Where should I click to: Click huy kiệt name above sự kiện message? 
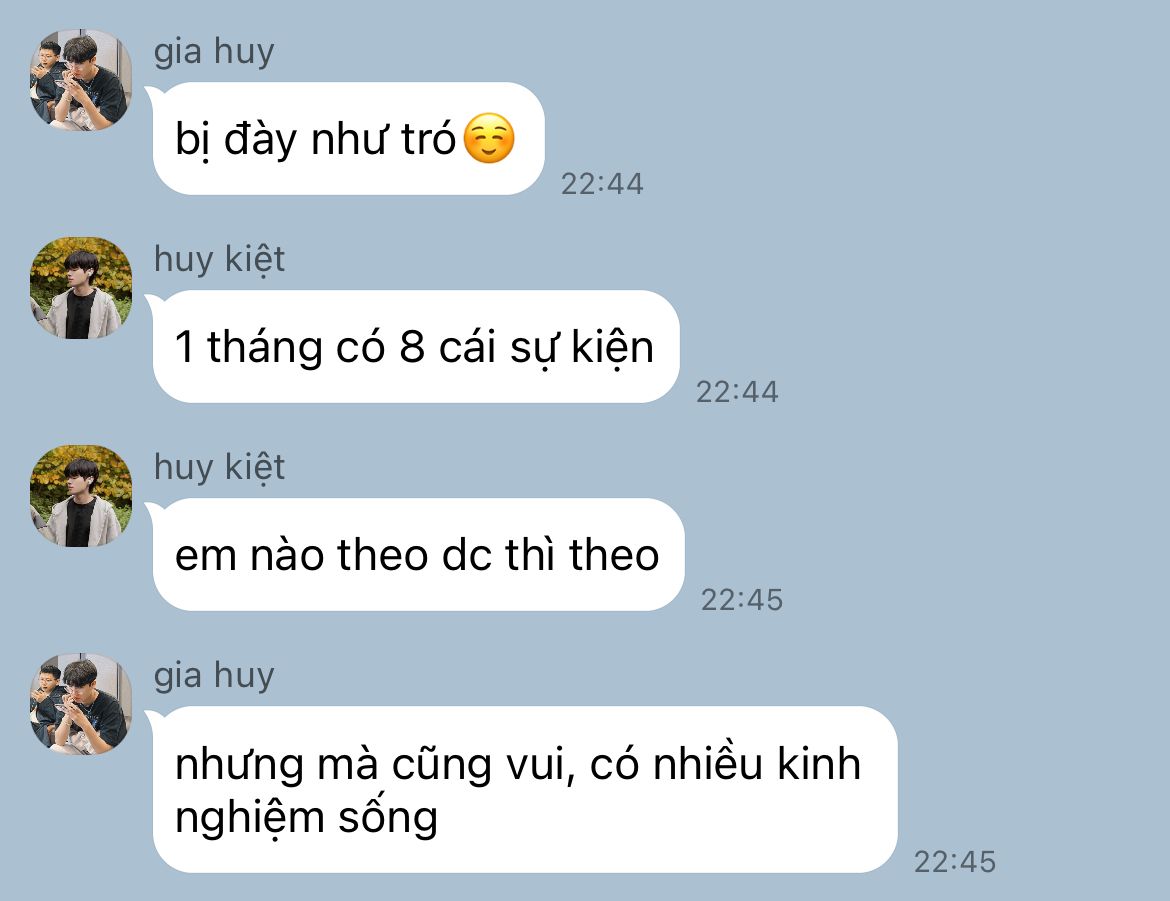(219, 260)
